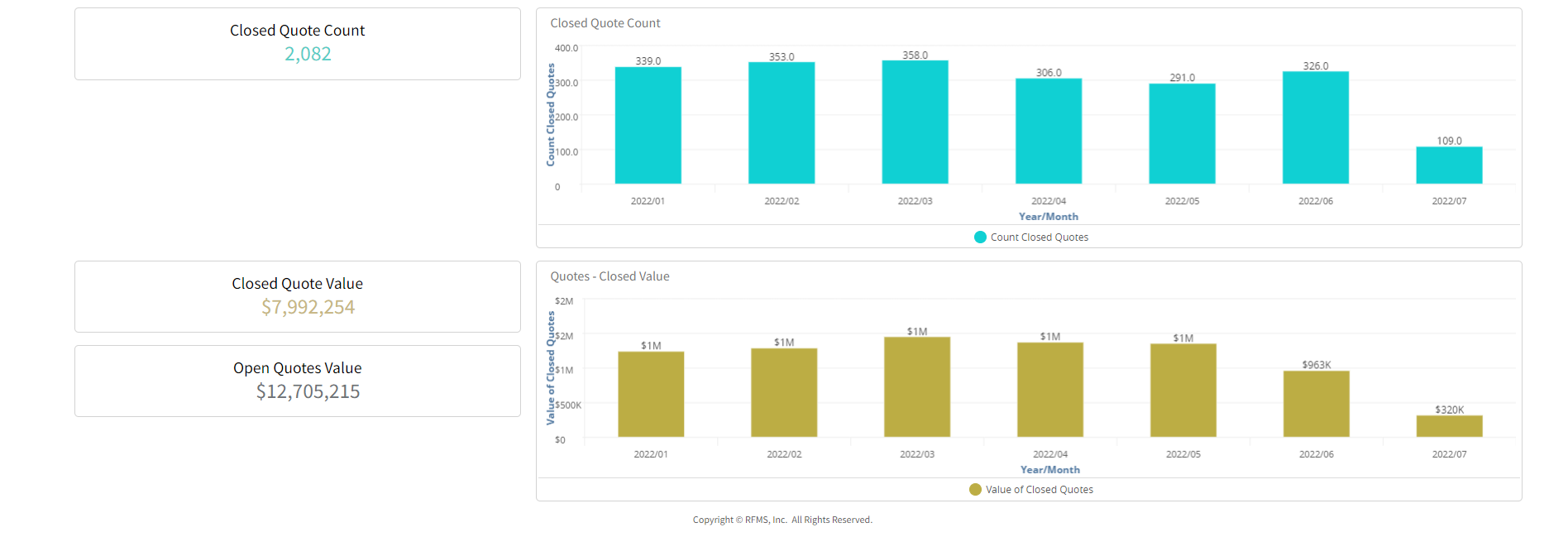
Task: Click the Closed Quote Count chart title
Action: [x=605, y=23]
